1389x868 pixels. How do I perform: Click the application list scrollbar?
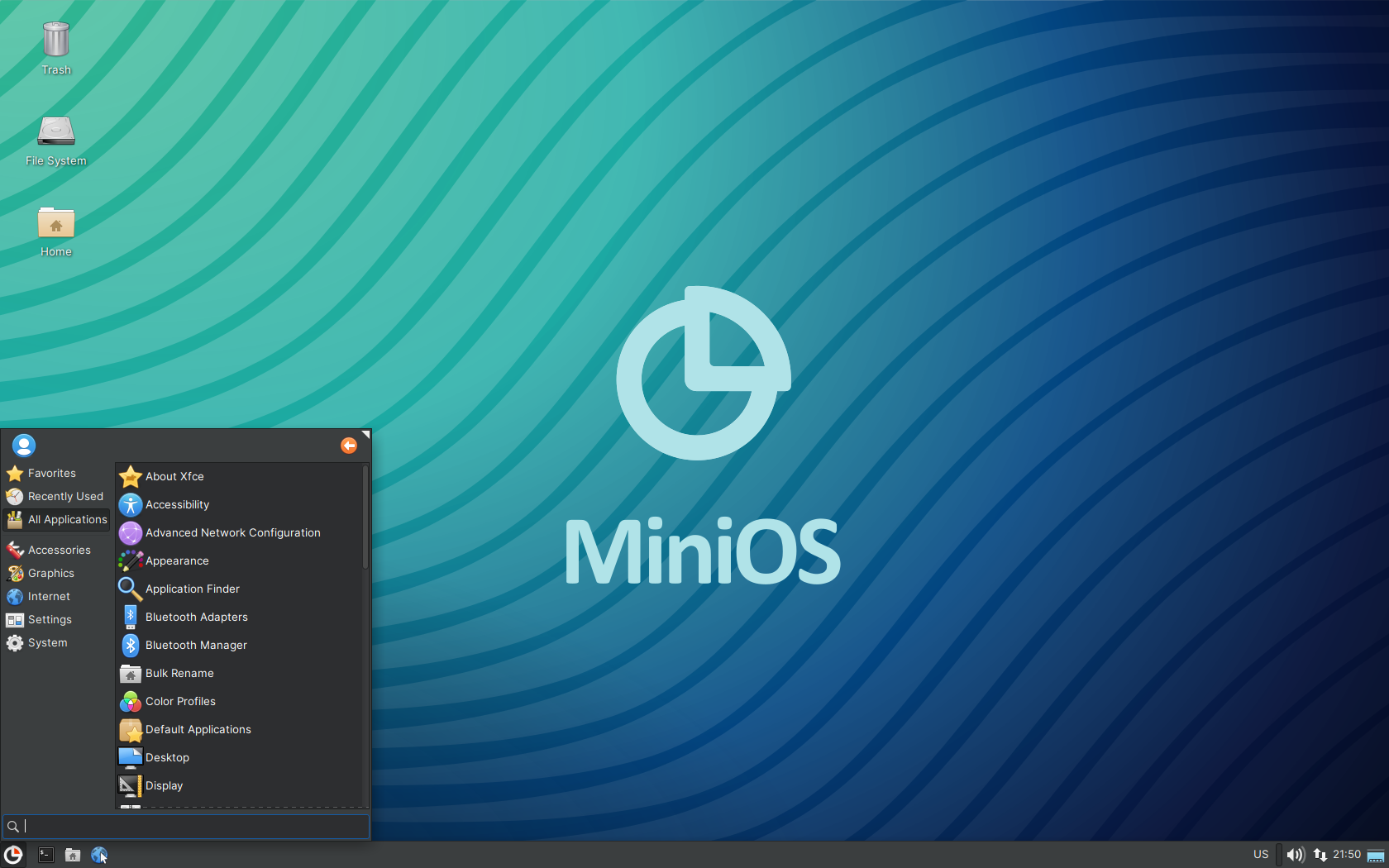[365, 517]
